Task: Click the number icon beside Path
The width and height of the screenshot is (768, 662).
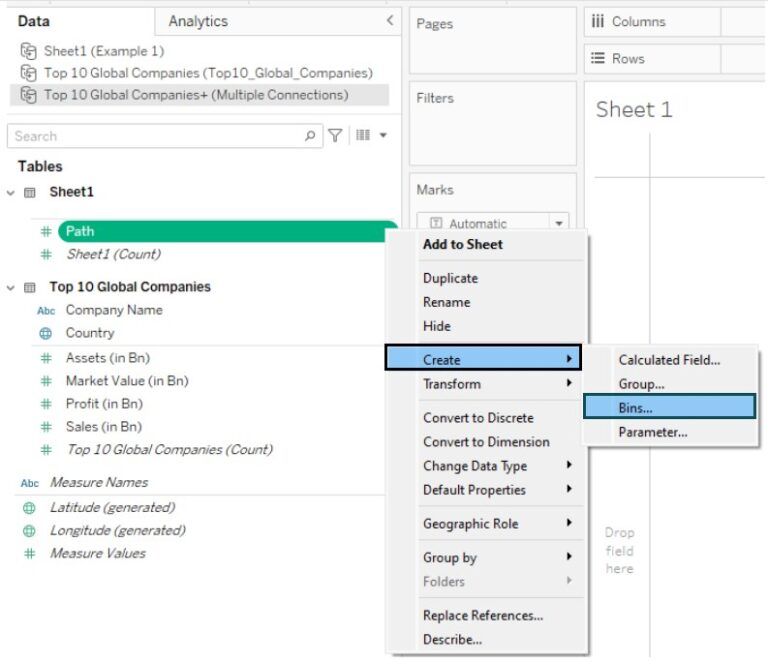Action: 46,231
